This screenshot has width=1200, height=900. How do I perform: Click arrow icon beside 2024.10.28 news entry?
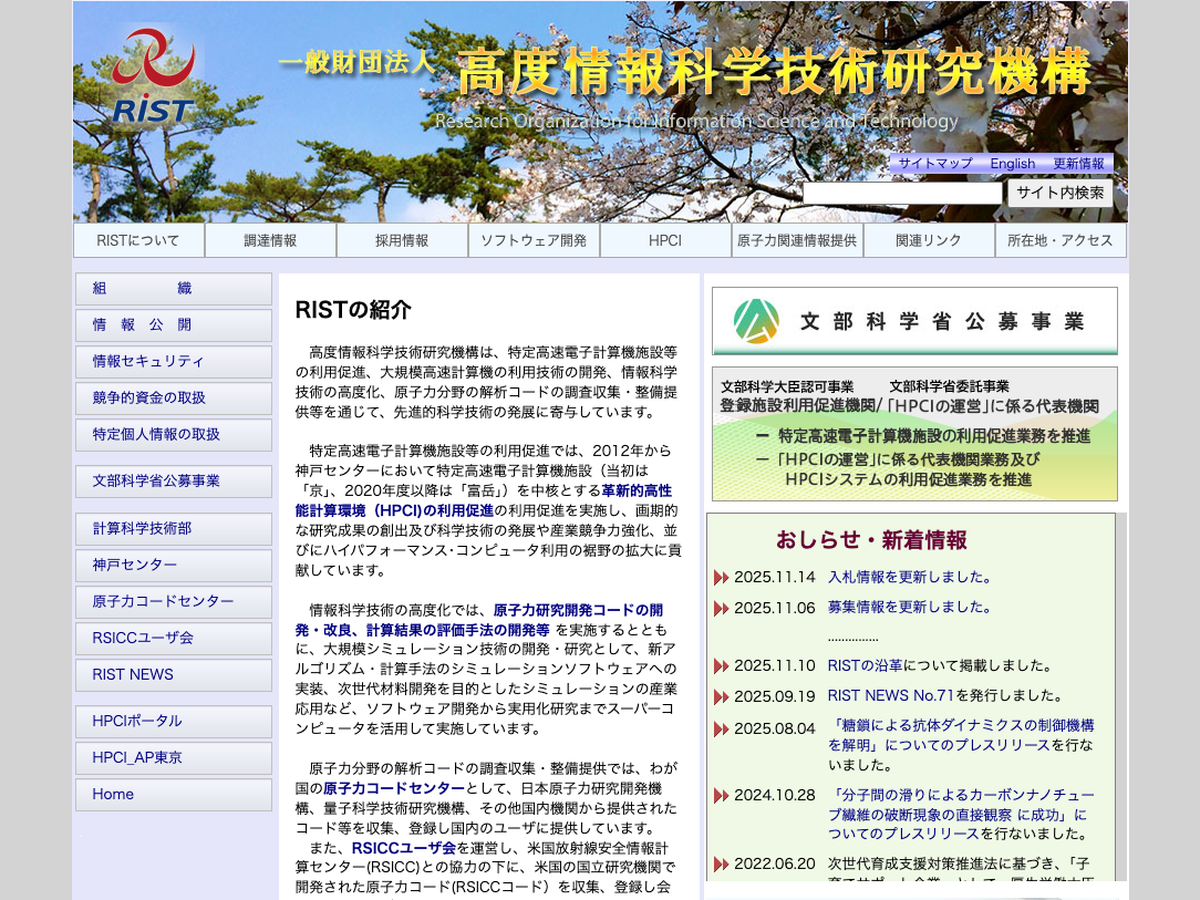point(721,797)
